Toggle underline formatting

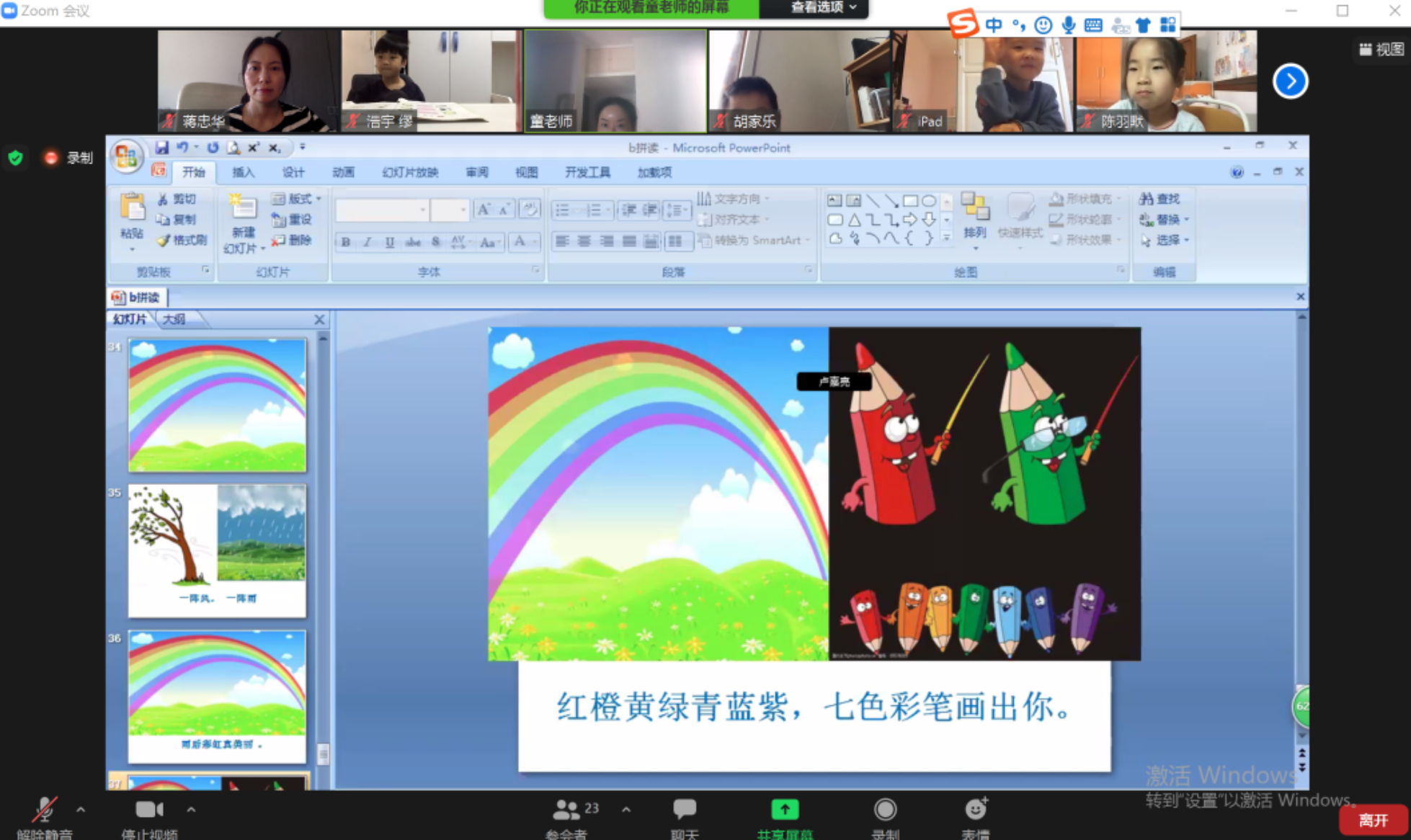[x=390, y=242]
